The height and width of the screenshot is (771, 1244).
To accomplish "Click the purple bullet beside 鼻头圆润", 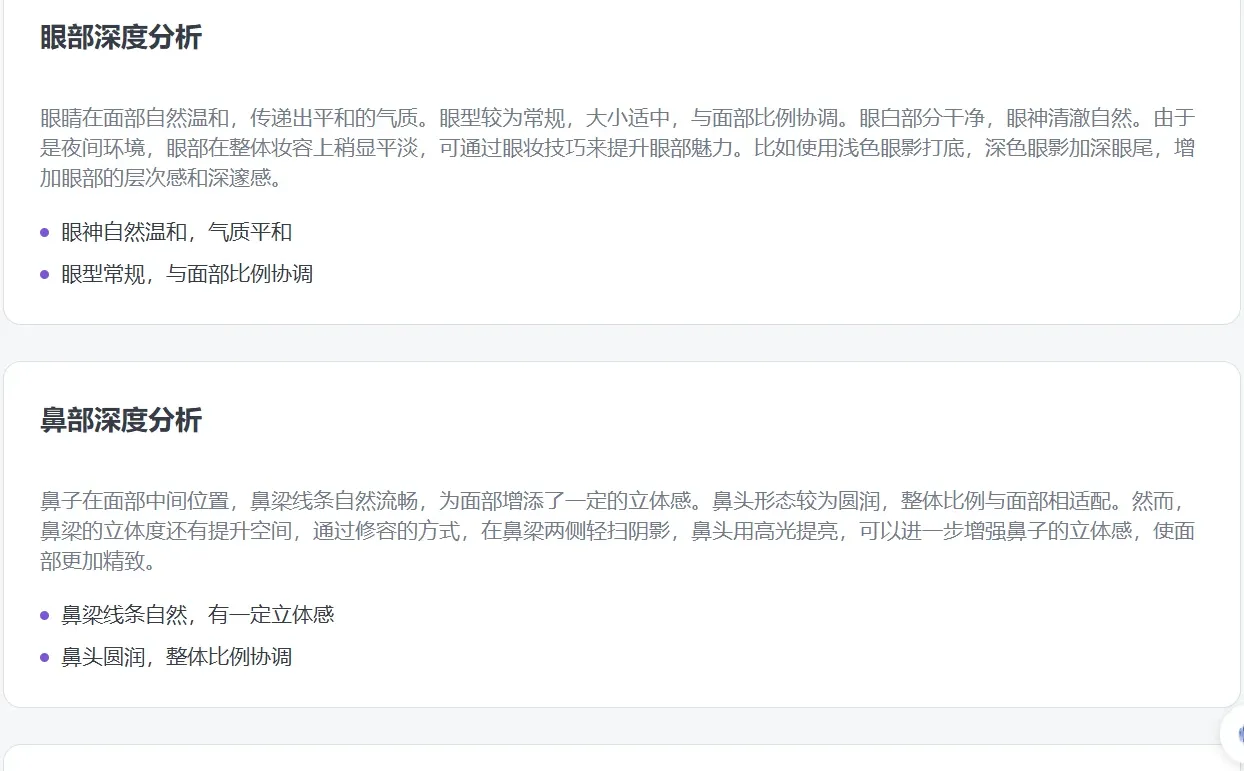I will coord(43,656).
